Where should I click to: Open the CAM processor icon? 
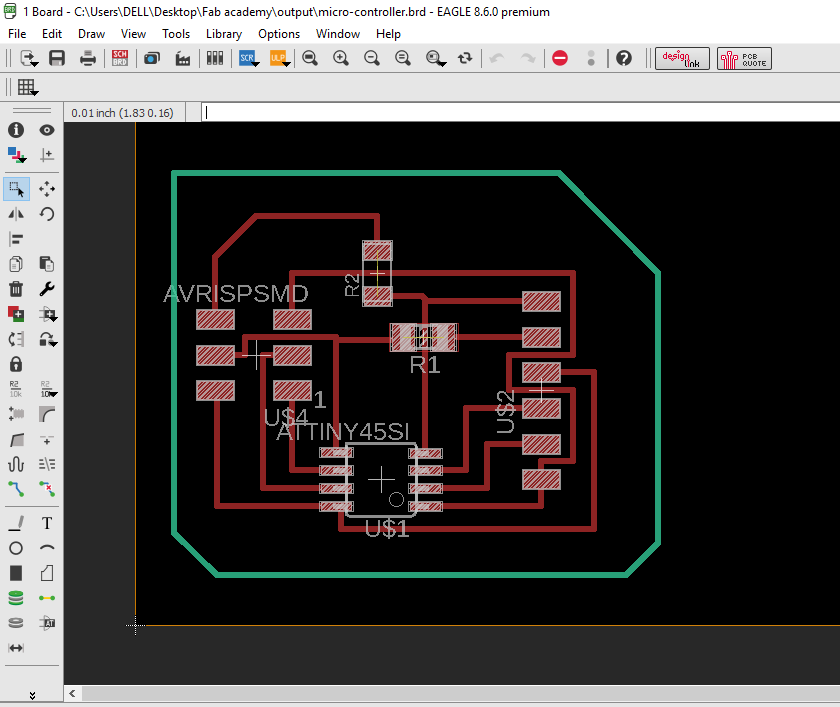[152, 58]
